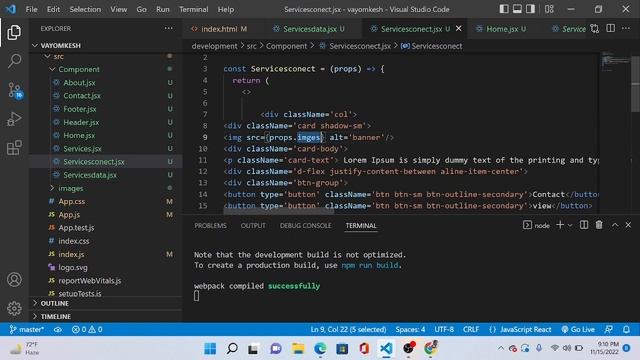
Task: Open the Accounts menu icon
Action: click(x=14, y=280)
